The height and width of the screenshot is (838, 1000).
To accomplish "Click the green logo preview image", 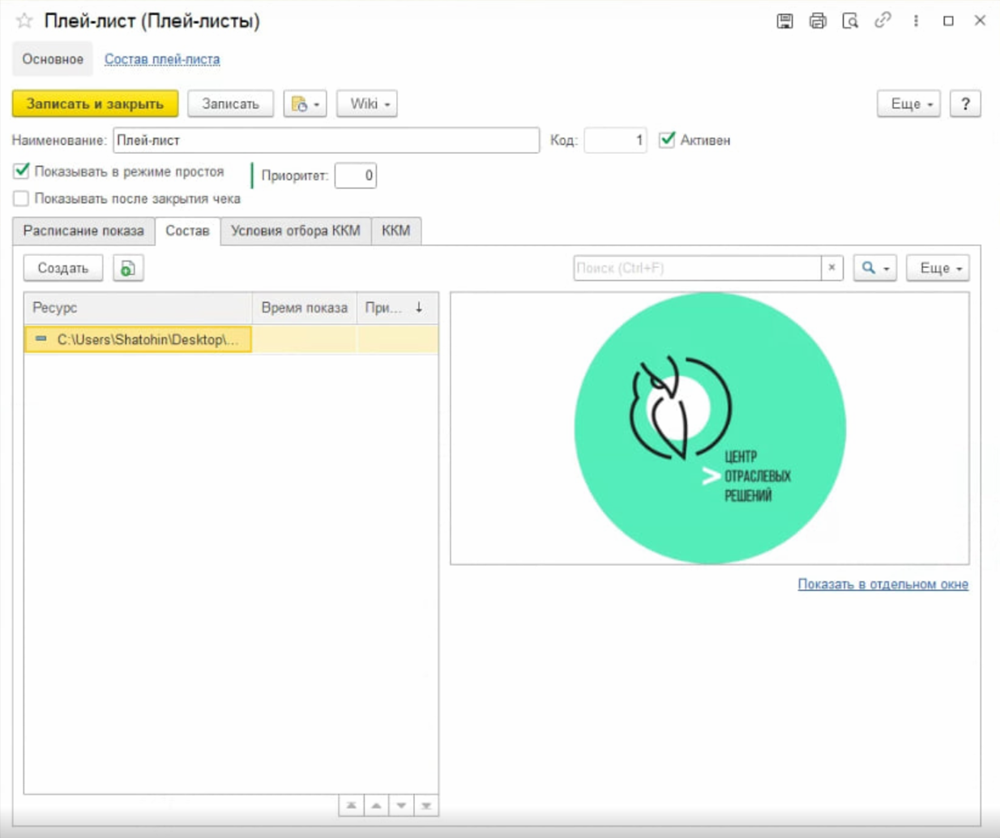I will (x=710, y=428).
